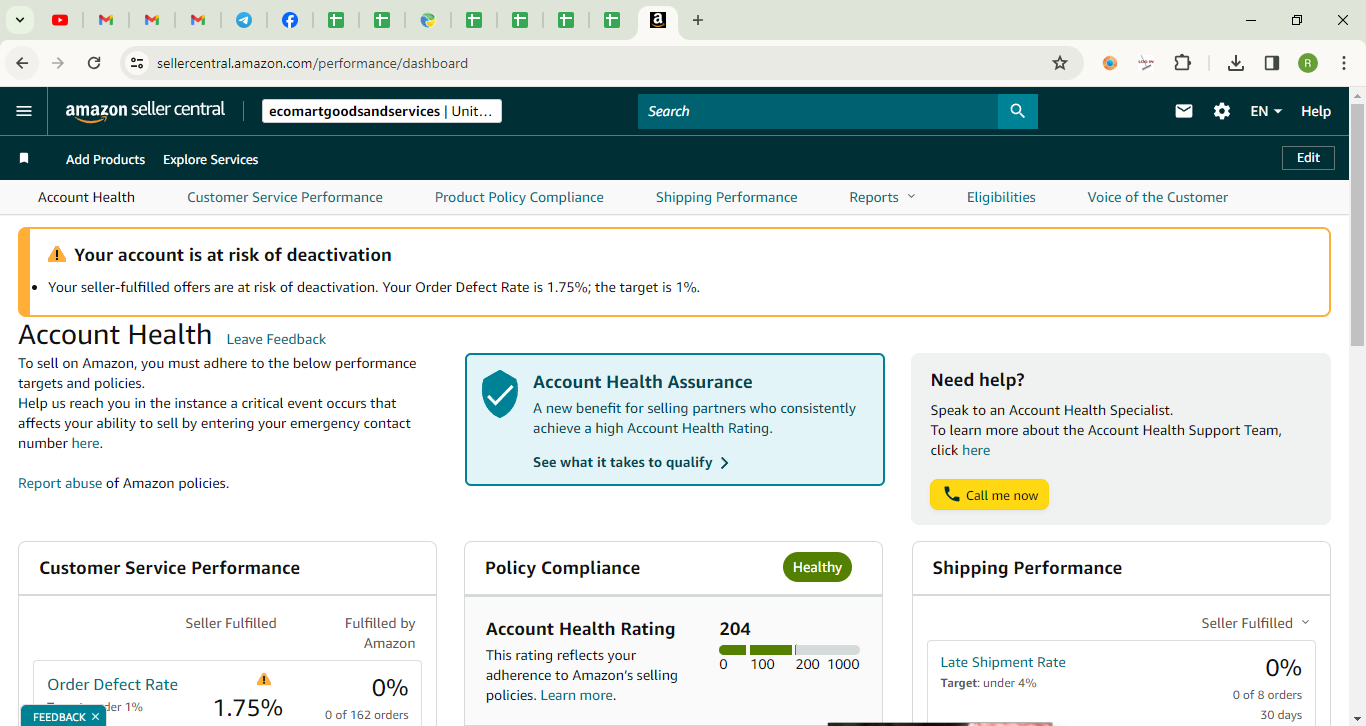Toggle the browser side panel icon
Viewport: 1366px width, 726px height.
[x=1272, y=63]
